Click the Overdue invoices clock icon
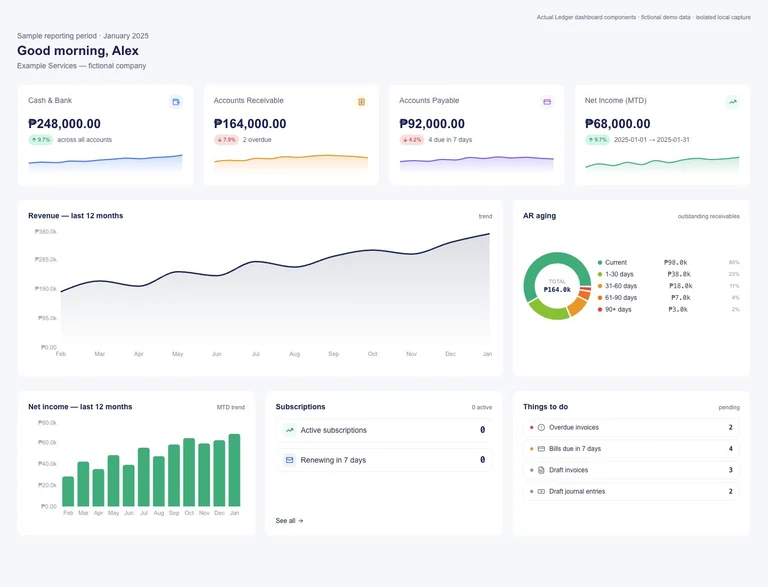This screenshot has height=587, width=768. coord(541,427)
